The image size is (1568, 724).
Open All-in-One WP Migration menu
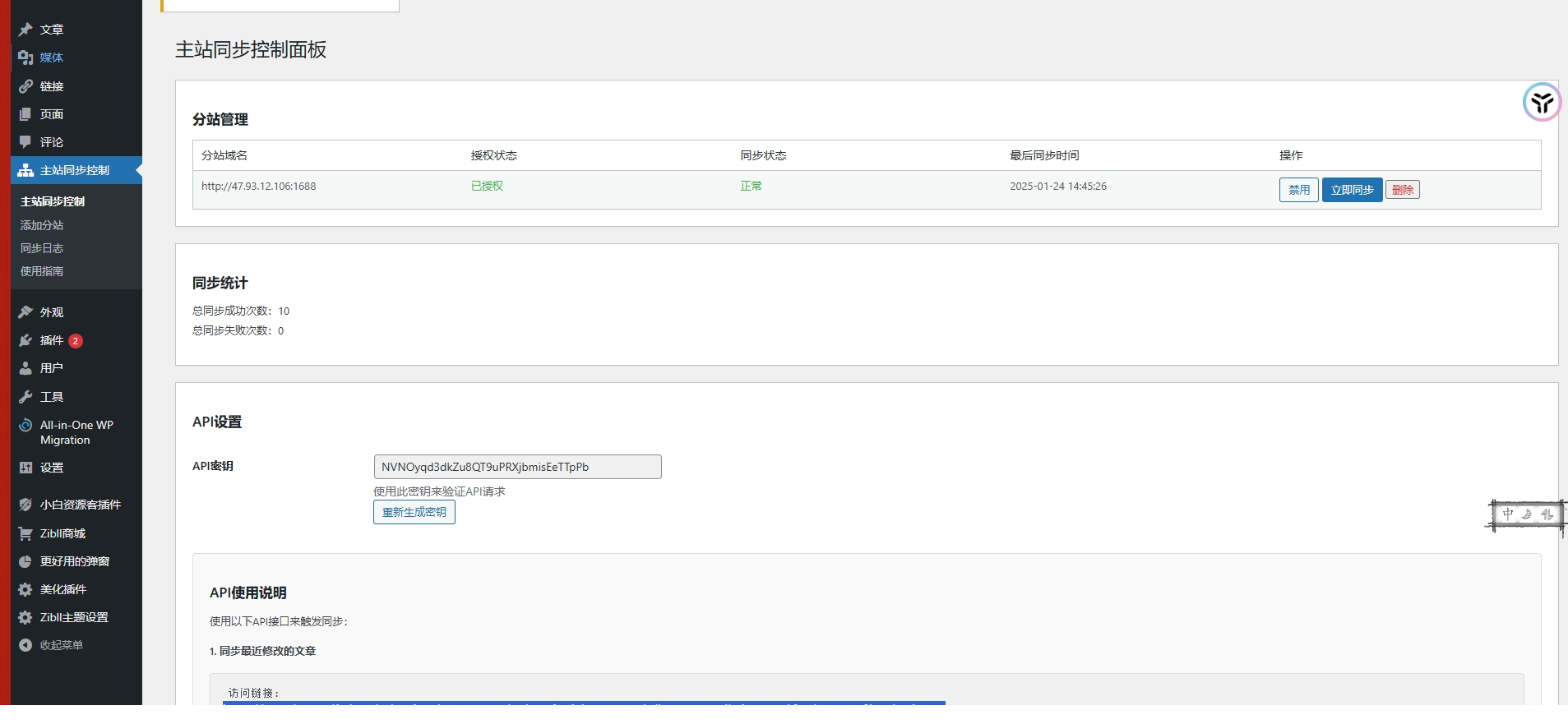76,432
